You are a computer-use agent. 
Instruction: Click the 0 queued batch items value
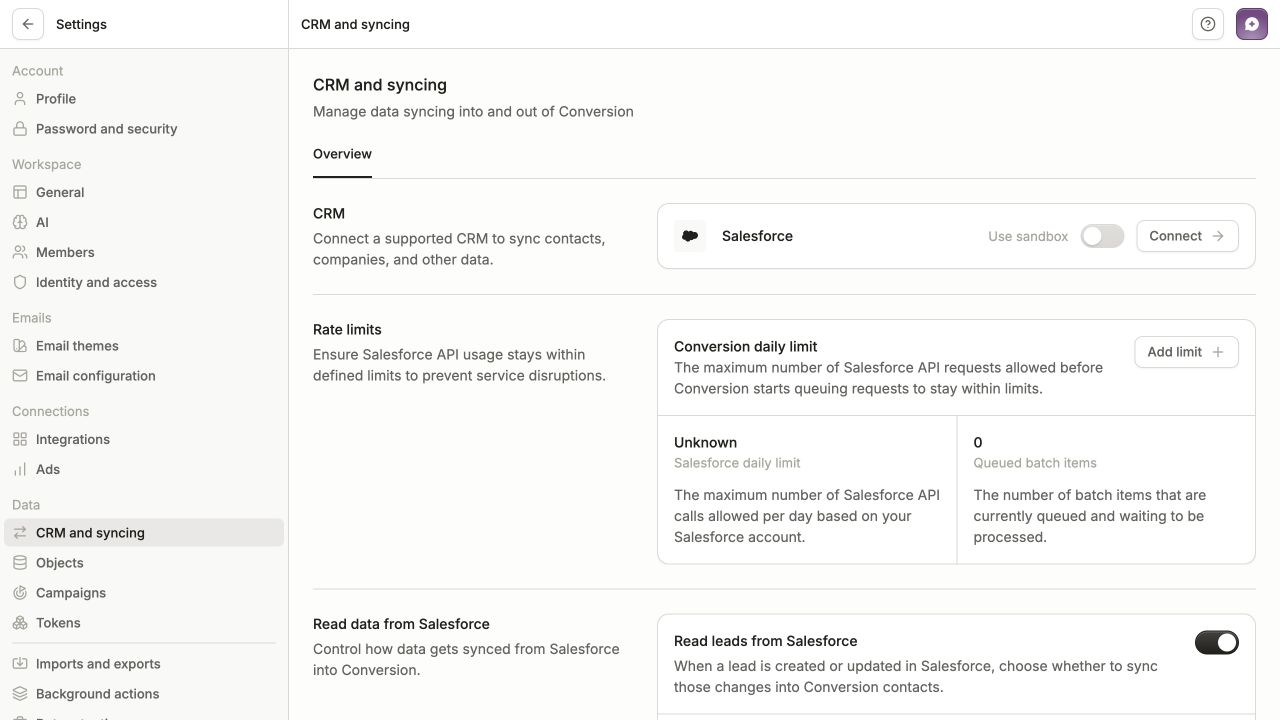pyautogui.click(x=978, y=442)
